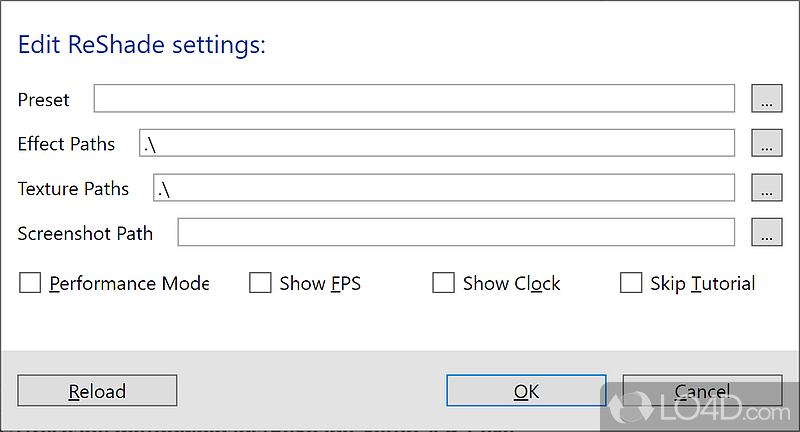Enable the Performance Mode checkbox
This screenshot has height=432, width=800.
tap(31, 283)
